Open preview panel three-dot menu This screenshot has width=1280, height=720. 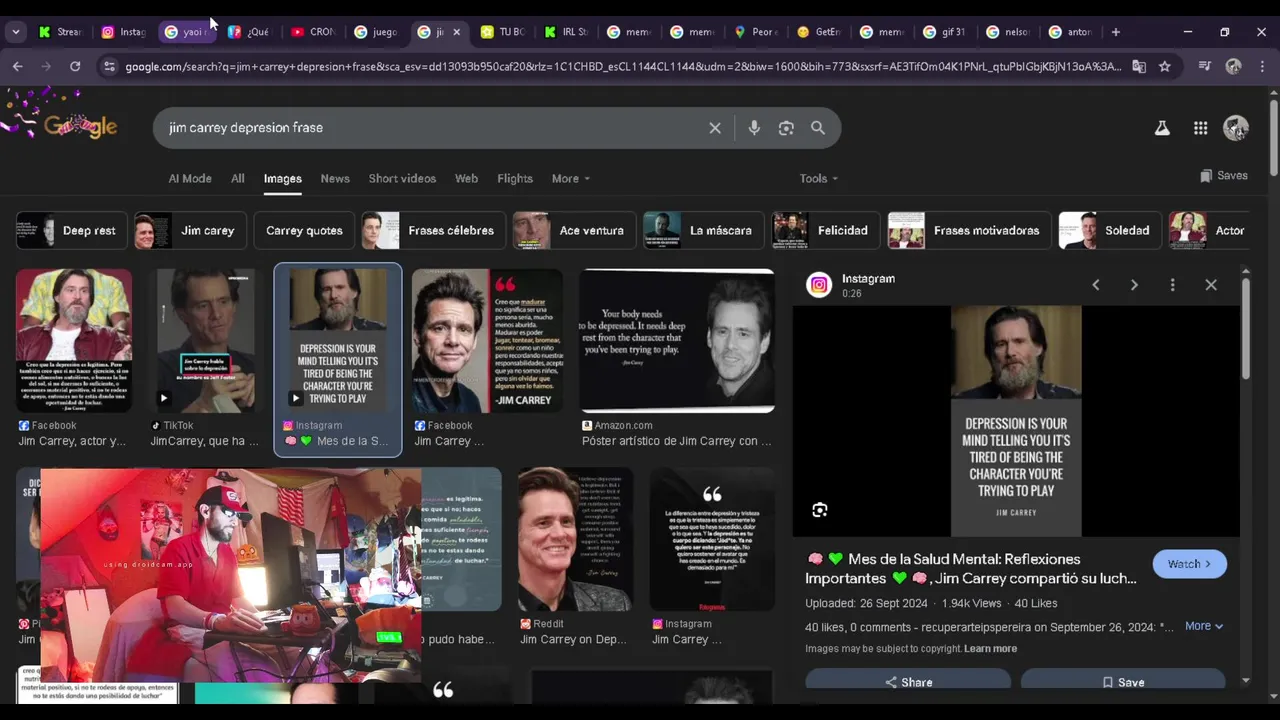1173,285
